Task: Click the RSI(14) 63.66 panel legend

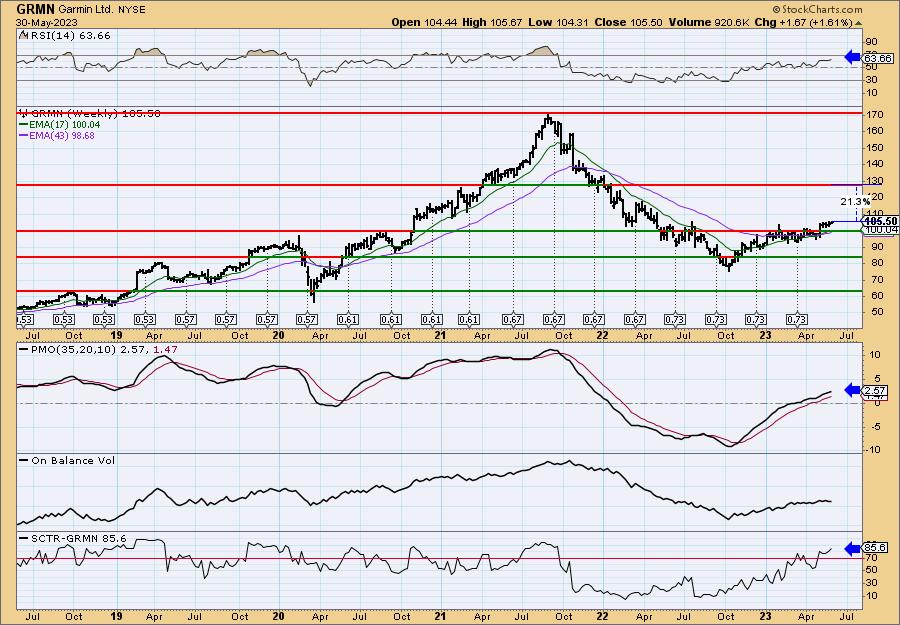Action: [69, 35]
